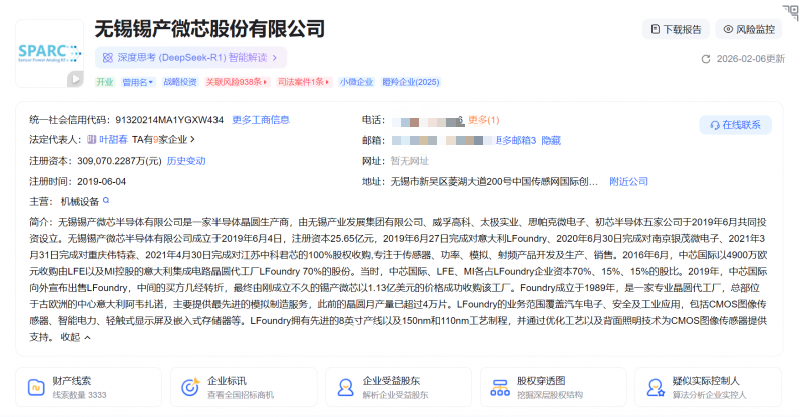Image resolution: width=800 pixels, height=417 pixels.
Task: Click the refresh icon beside 2026-02-06更新
Action: [706, 59]
